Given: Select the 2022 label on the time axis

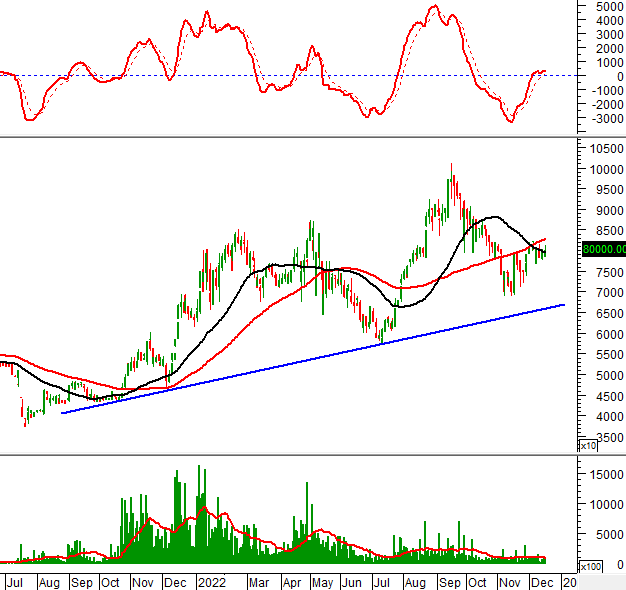Looking at the screenshot, I should tap(211, 581).
